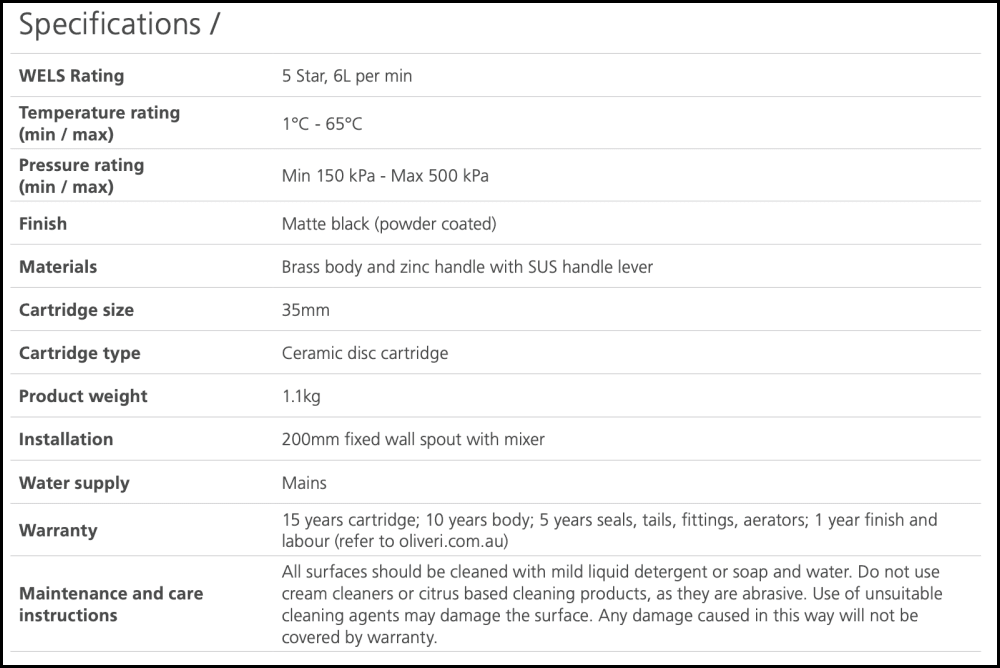Select the 1°C - 65°C temperature value

click(x=322, y=124)
